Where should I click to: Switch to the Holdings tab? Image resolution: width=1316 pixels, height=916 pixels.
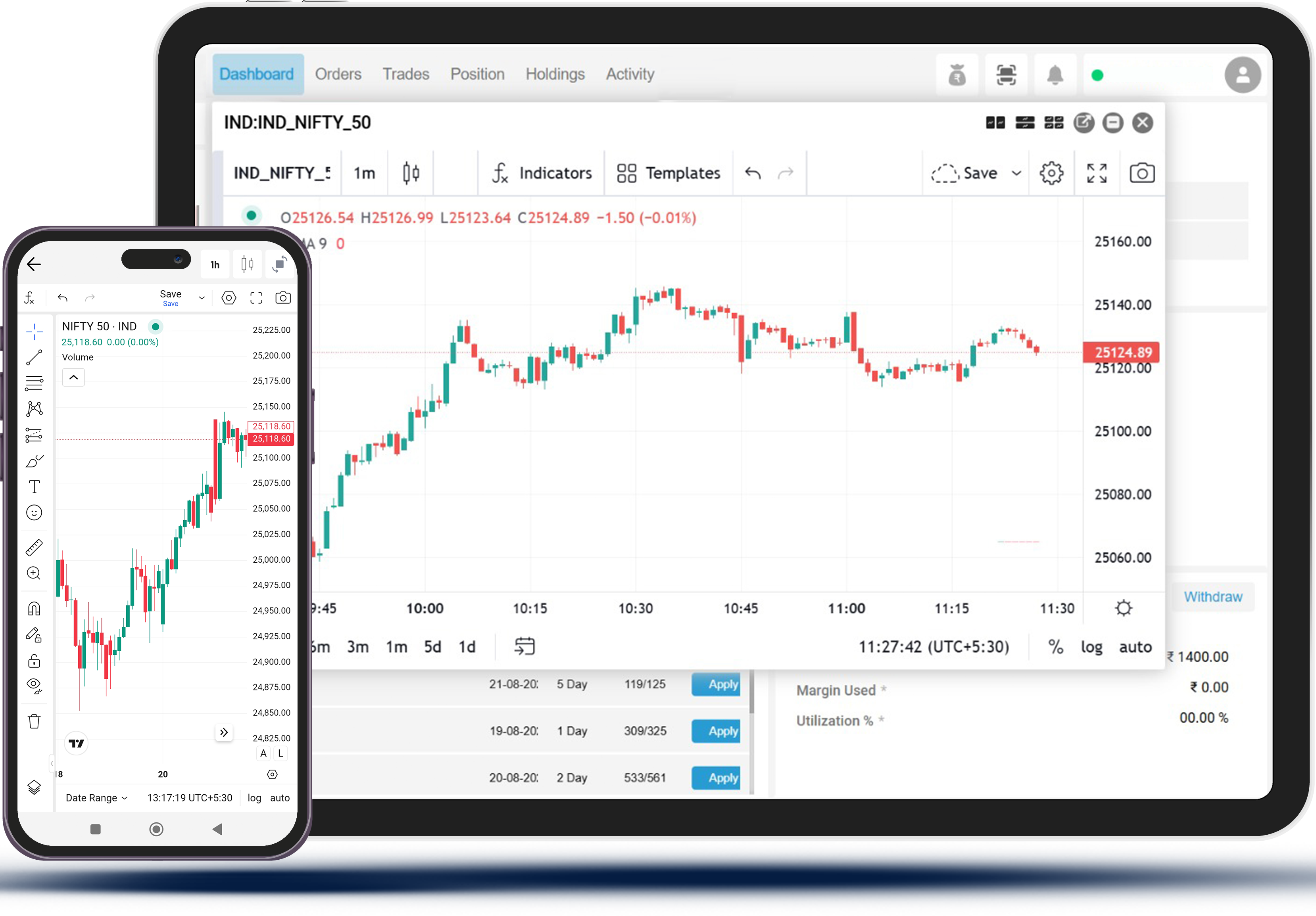555,75
